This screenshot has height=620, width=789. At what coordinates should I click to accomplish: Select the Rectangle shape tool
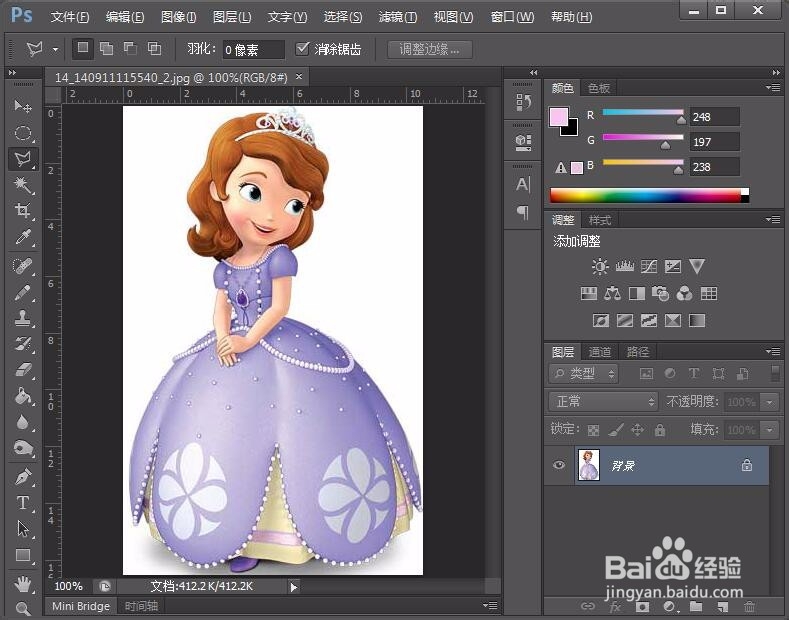point(23,555)
